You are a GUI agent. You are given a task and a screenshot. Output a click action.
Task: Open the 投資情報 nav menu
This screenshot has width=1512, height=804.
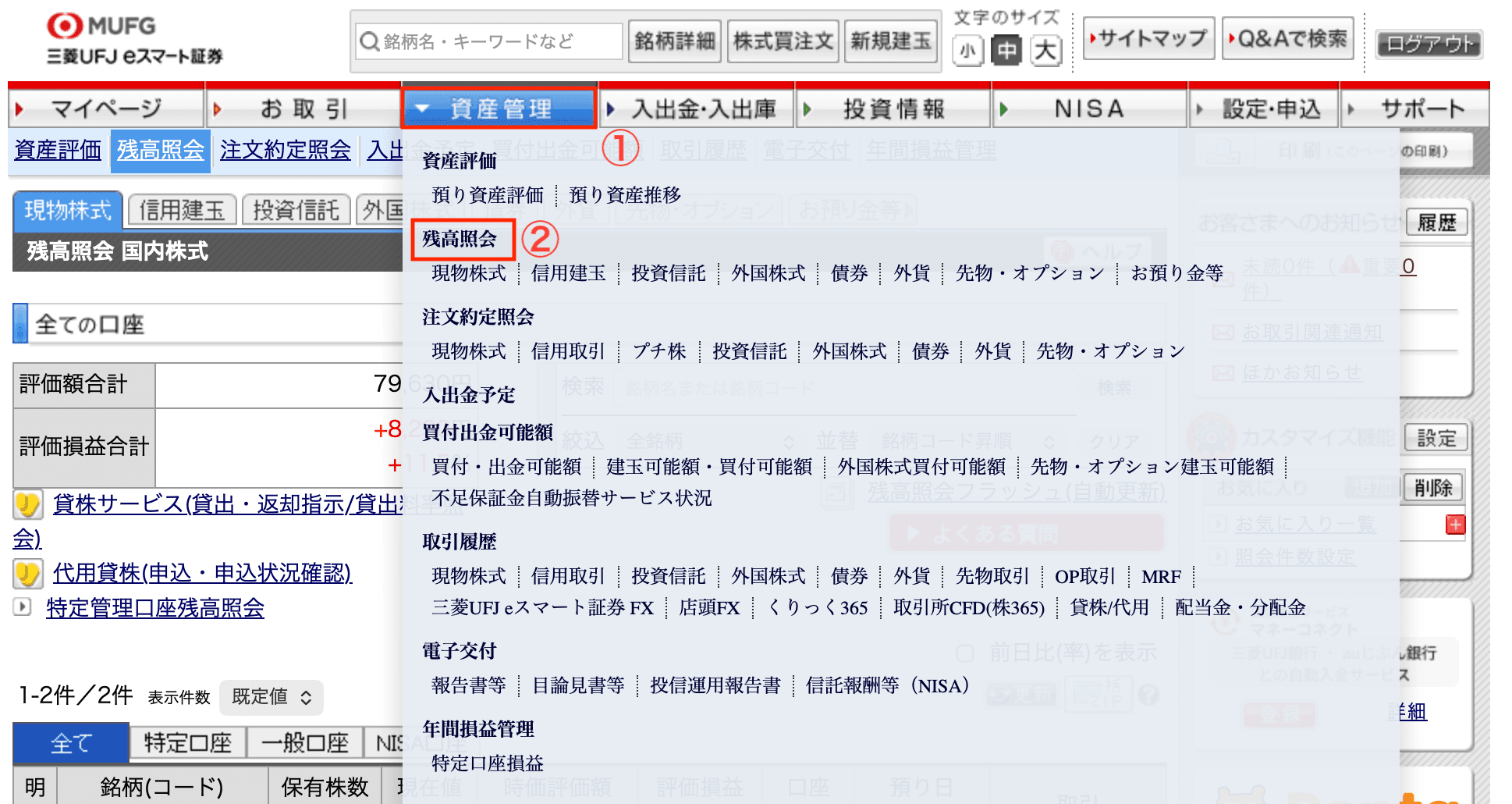[893, 109]
